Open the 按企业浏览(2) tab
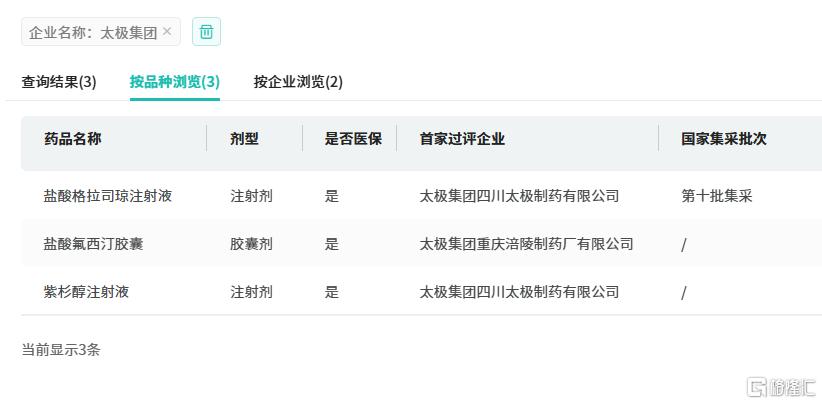 tap(298, 82)
